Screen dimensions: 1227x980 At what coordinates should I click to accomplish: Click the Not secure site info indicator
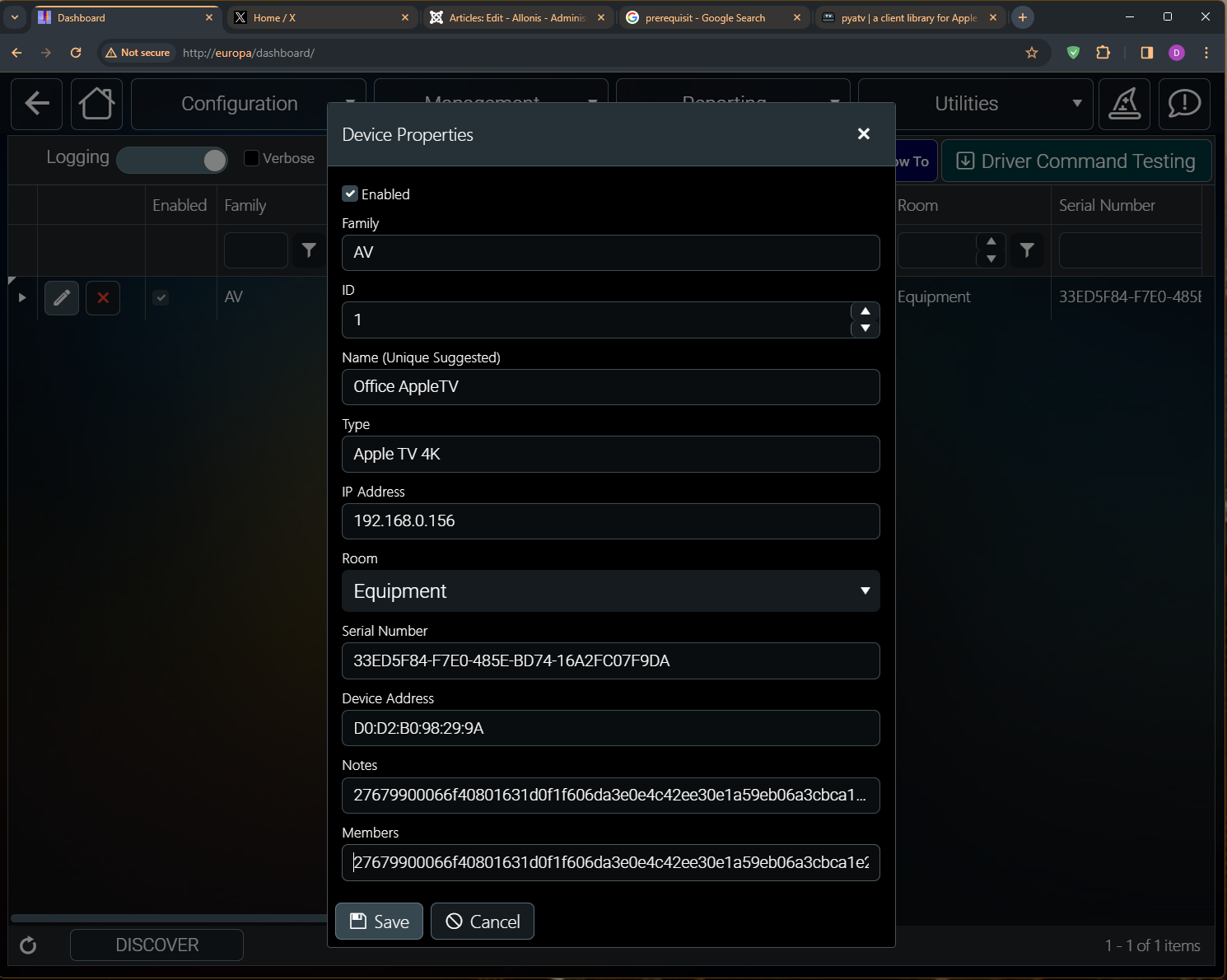(x=138, y=53)
